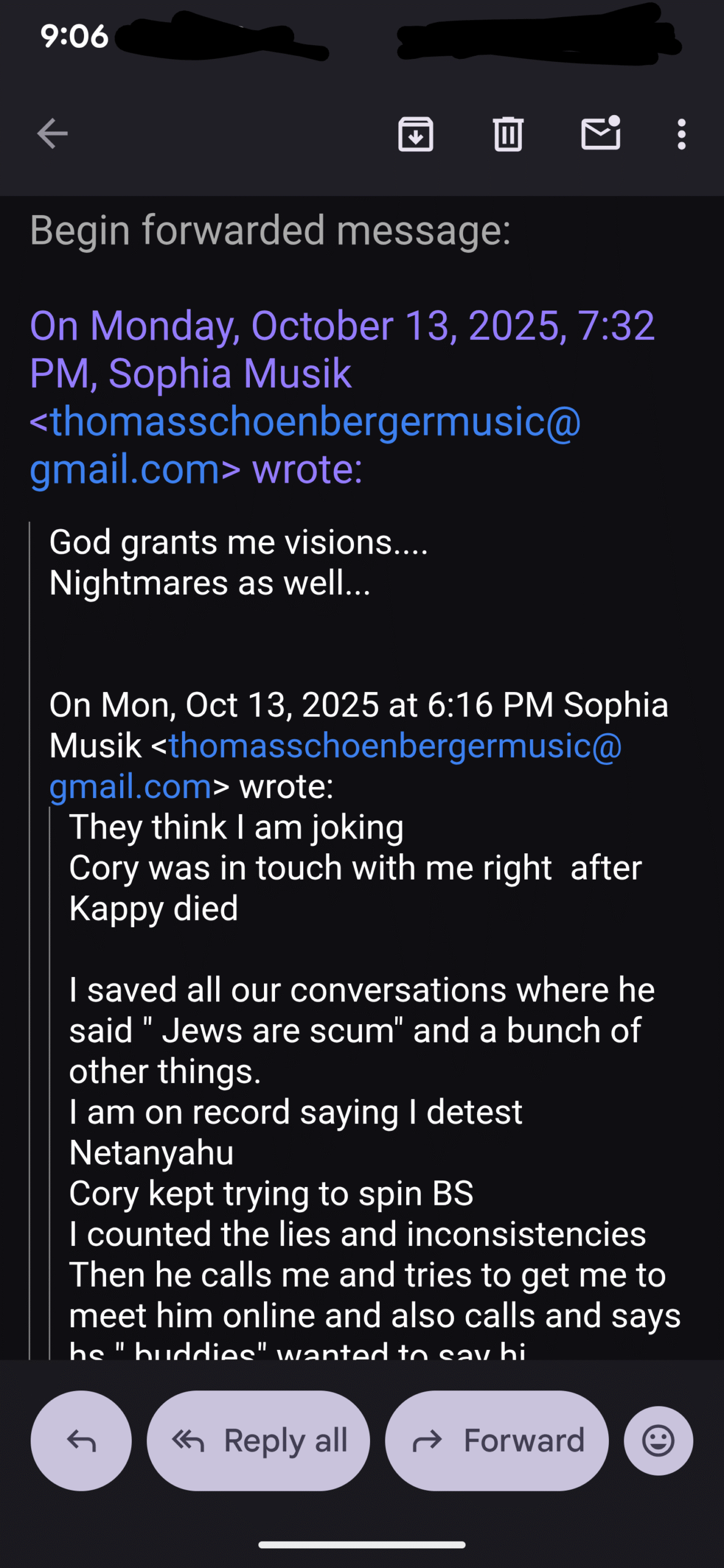Tap the "They think I am joking" line
This screenshot has width=724, height=1568.
(x=236, y=827)
